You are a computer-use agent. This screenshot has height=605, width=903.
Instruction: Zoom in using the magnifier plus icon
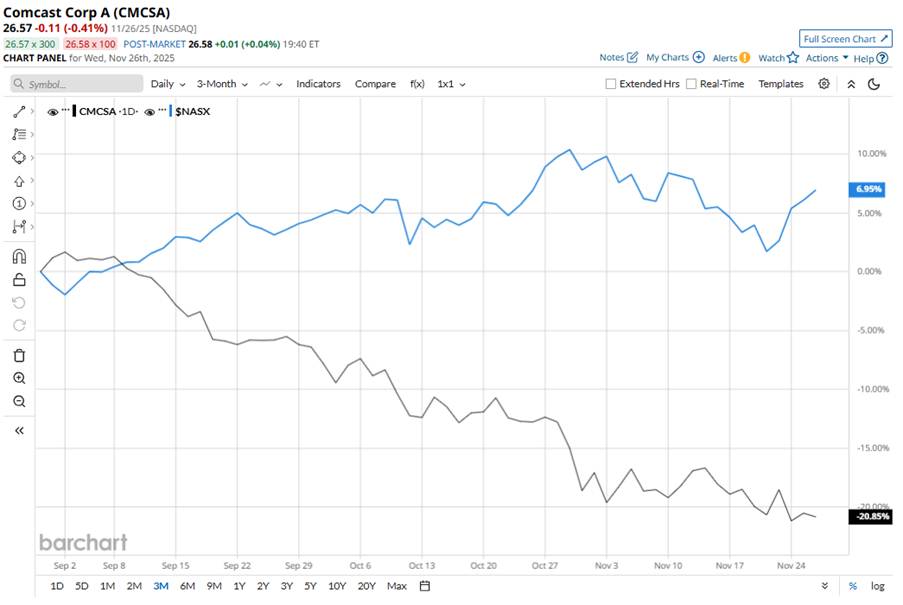click(x=19, y=378)
